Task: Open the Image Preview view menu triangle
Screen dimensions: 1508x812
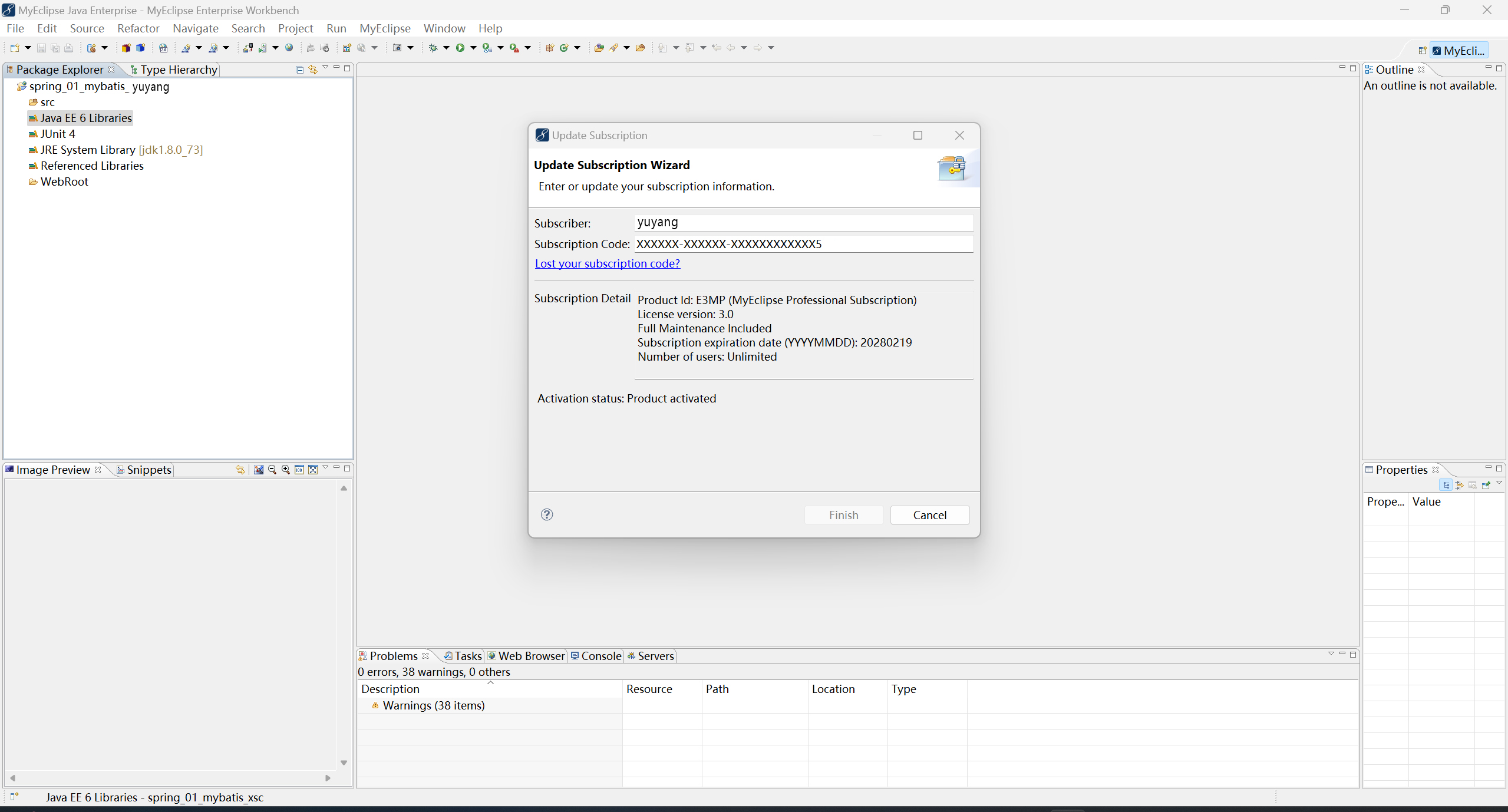Action: (x=325, y=468)
